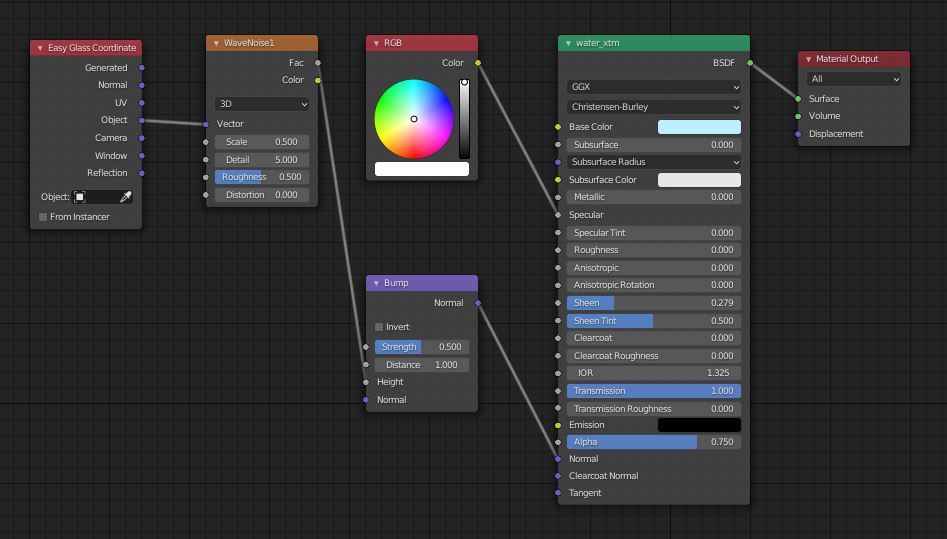Click the Generated output socket

(142, 68)
